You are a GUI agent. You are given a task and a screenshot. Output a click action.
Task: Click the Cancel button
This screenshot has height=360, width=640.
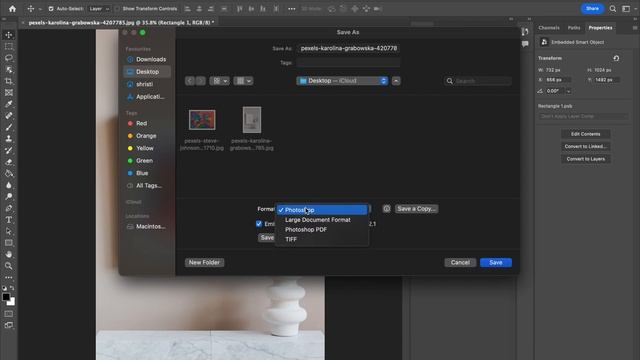460,262
